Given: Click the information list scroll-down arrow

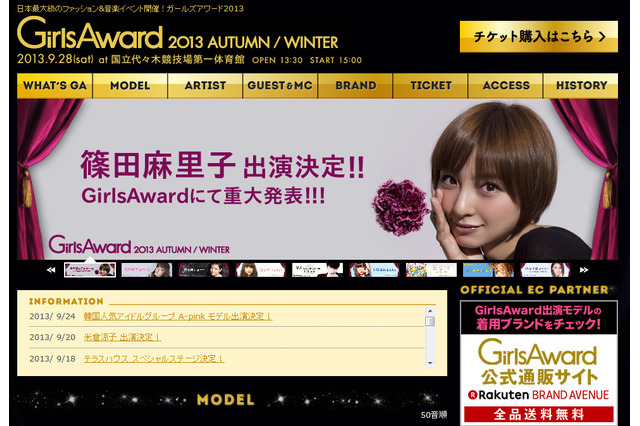Looking at the screenshot, I should point(430,363).
